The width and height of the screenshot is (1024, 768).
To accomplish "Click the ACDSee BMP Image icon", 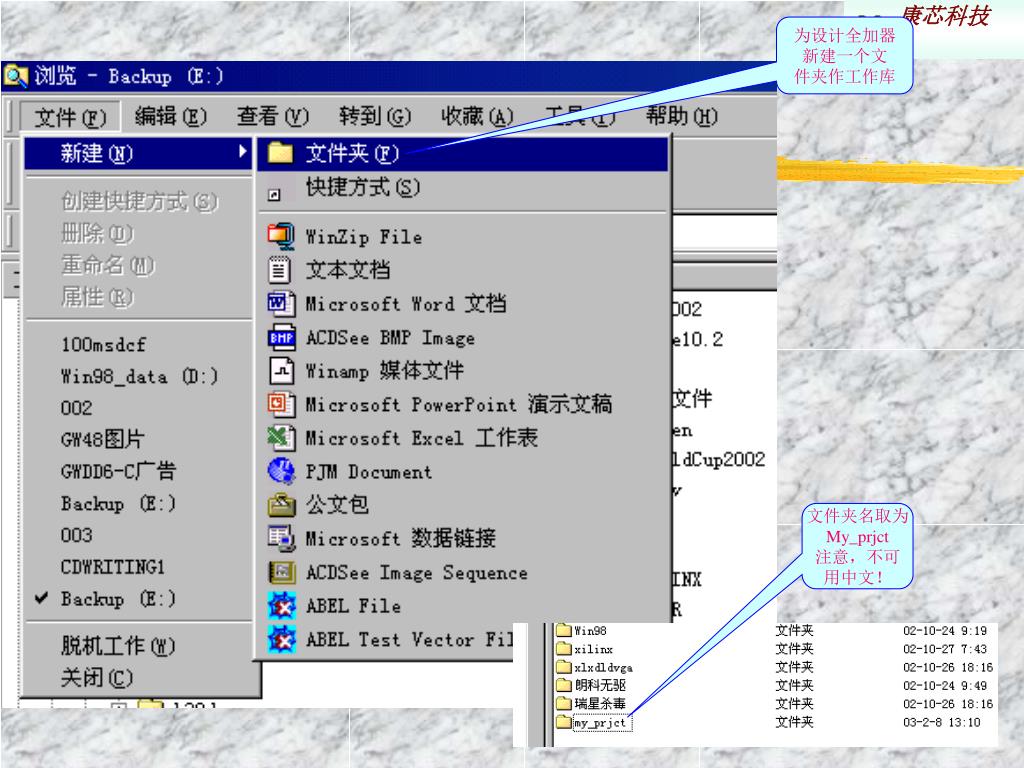I will coord(281,337).
